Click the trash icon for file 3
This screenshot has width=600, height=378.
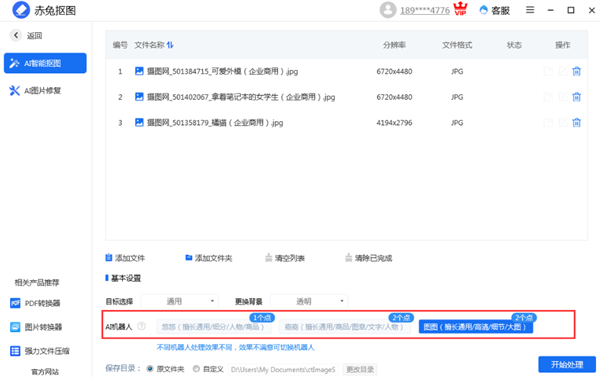pyautogui.click(x=576, y=122)
